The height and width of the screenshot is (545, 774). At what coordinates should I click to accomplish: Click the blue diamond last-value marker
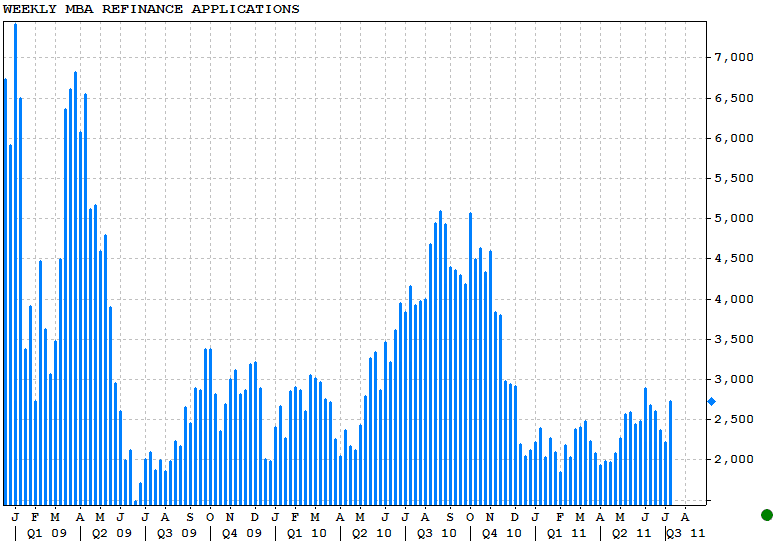click(x=712, y=402)
